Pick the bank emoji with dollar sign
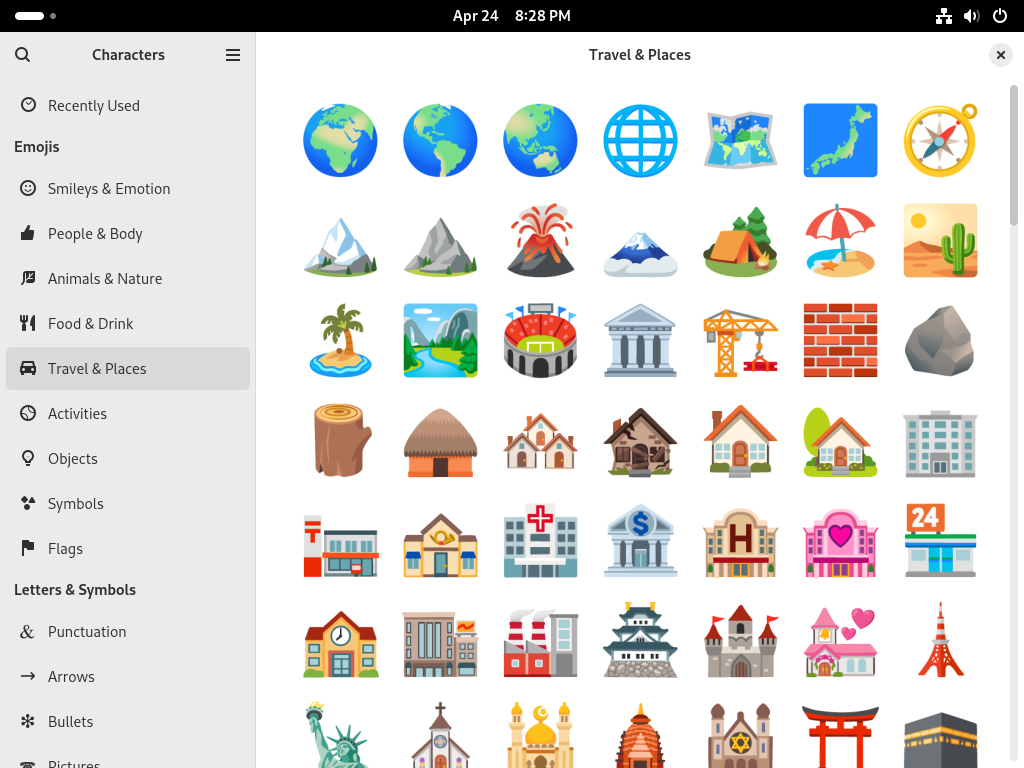This screenshot has width=1024, height=768. coord(640,540)
